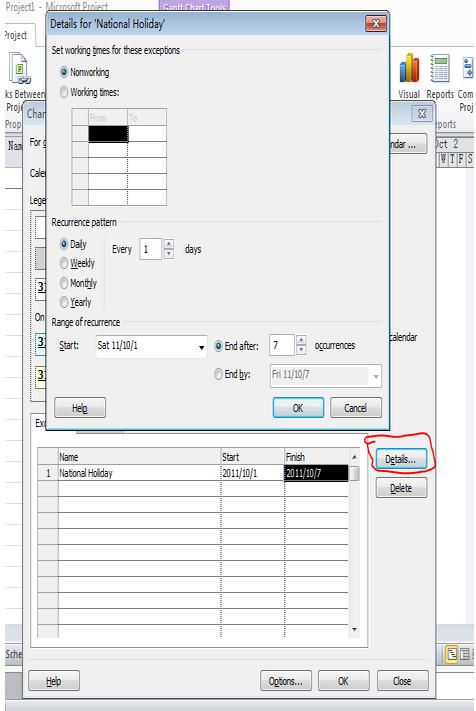Open the Gantt Chart Tools tab
This screenshot has height=711, width=476.
pos(194,6)
